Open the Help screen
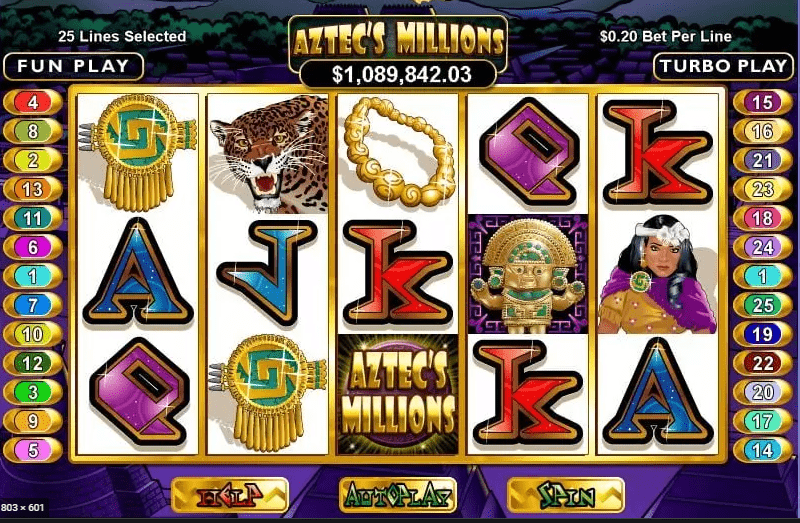 [230, 495]
